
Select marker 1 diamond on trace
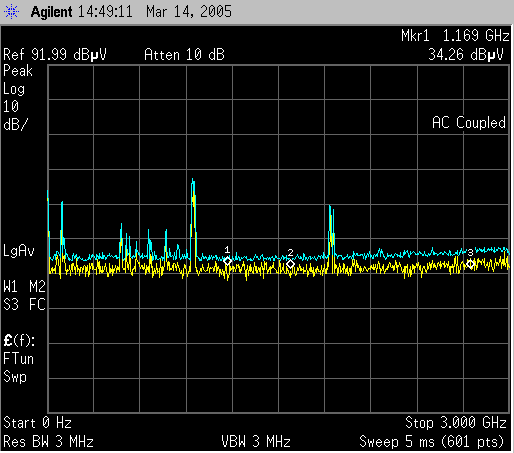click(227, 261)
